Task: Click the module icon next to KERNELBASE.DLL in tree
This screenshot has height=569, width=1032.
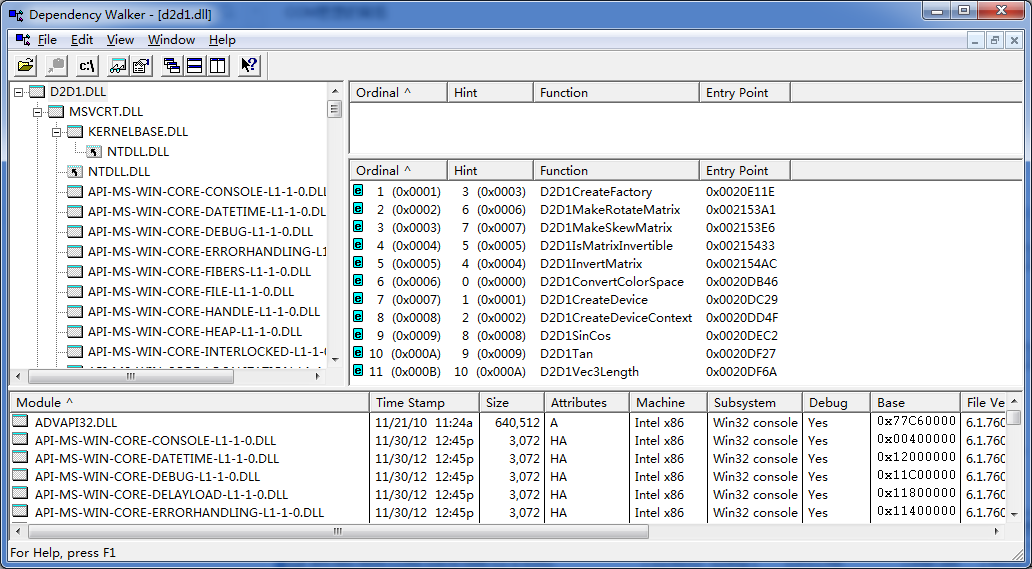Action: [x=75, y=132]
